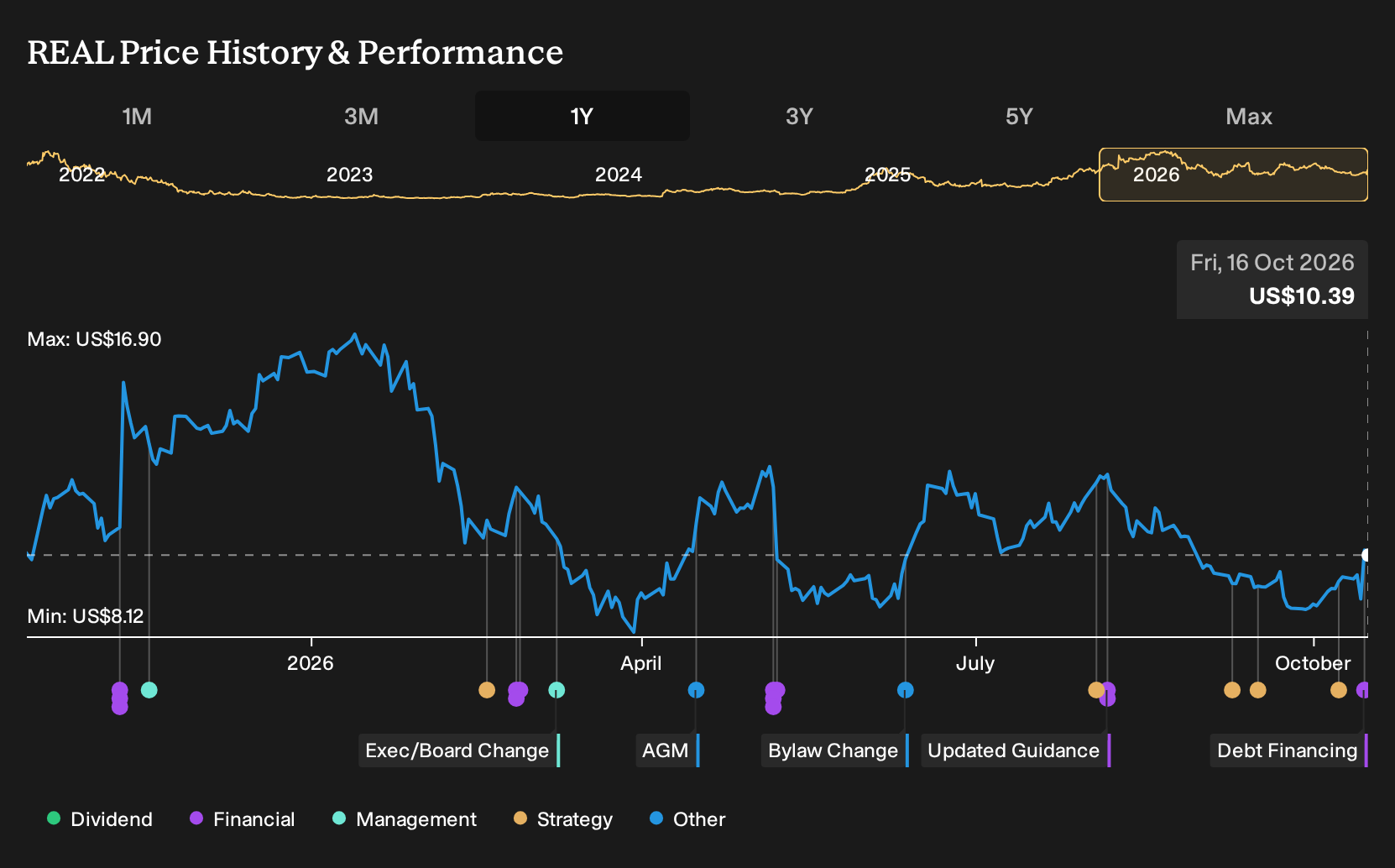Select the 3M range tab
The image size is (1395, 868).
[x=361, y=116]
